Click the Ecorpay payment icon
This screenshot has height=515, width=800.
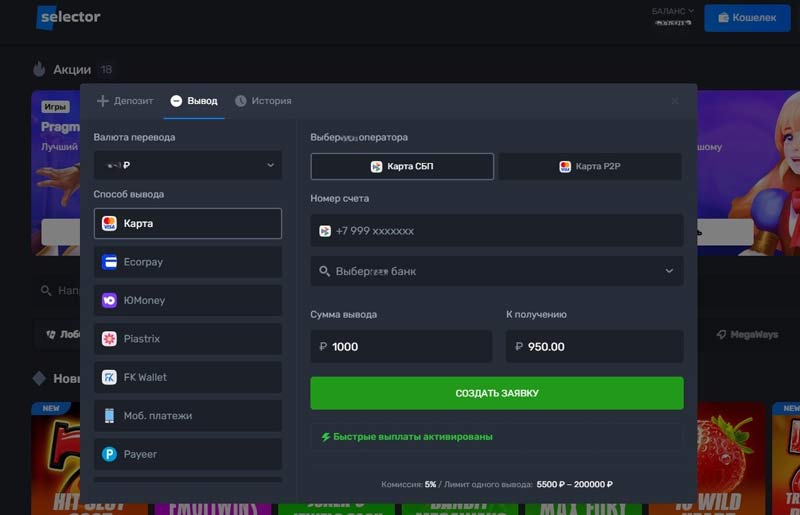tap(109, 262)
